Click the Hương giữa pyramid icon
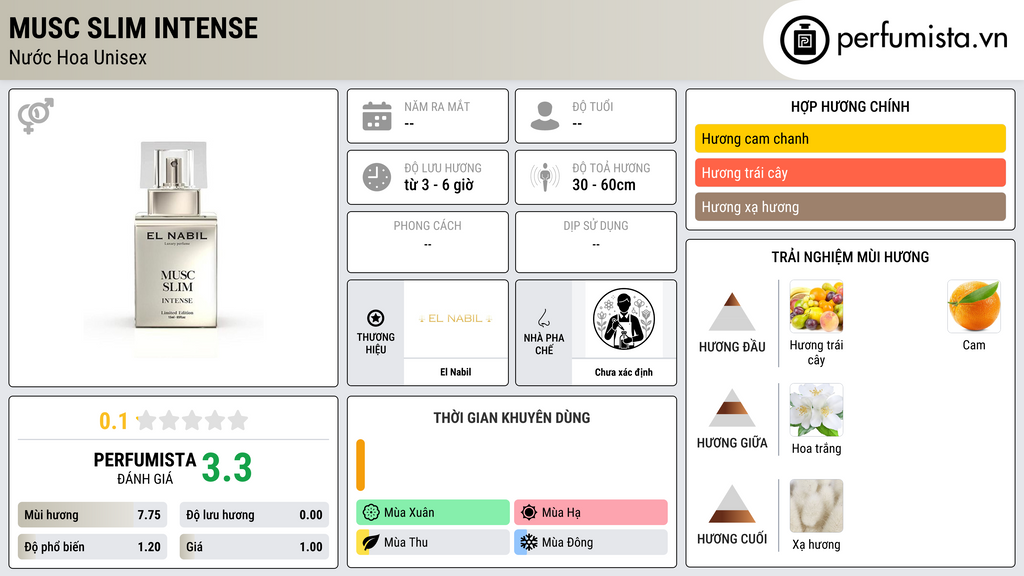 (732, 408)
